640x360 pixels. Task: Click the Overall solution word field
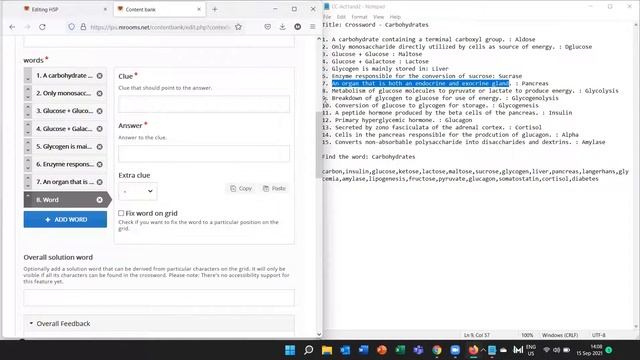(159, 298)
